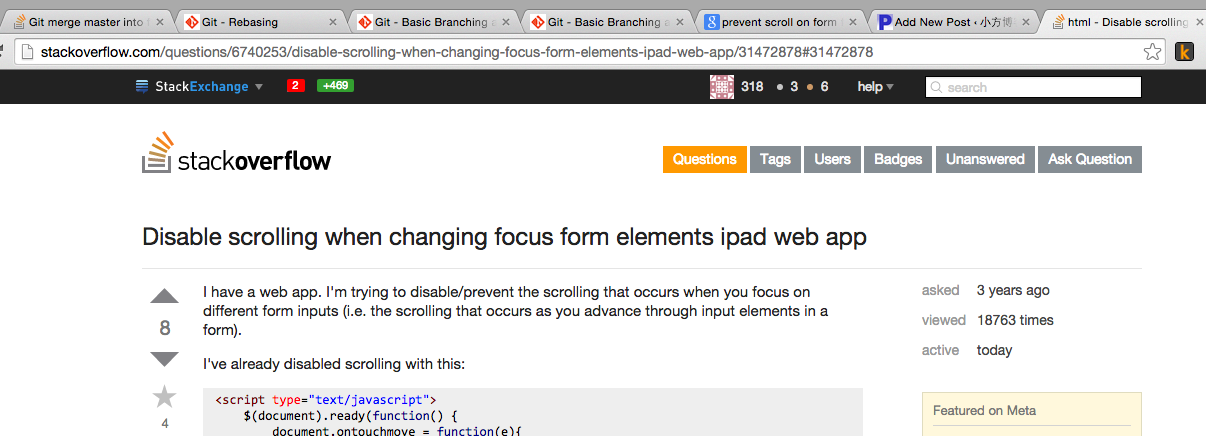Open the Tags navigation tab
The width and height of the screenshot is (1206, 436).
[x=775, y=159]
